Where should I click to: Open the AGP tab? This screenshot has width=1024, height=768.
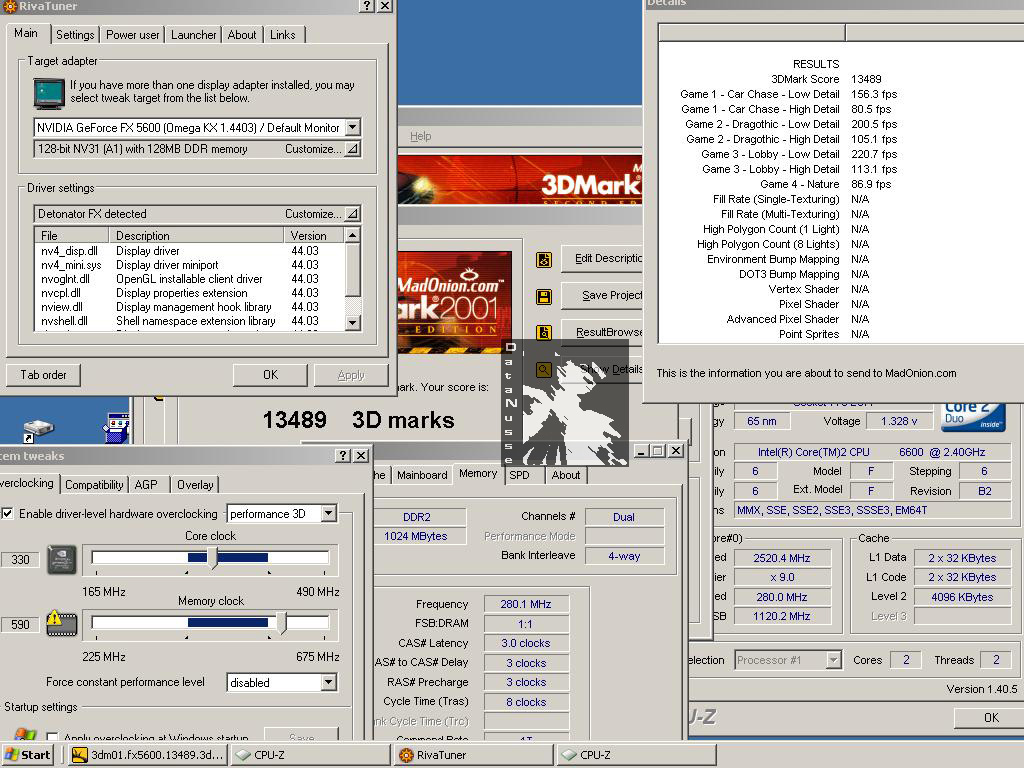pos(146,485)
